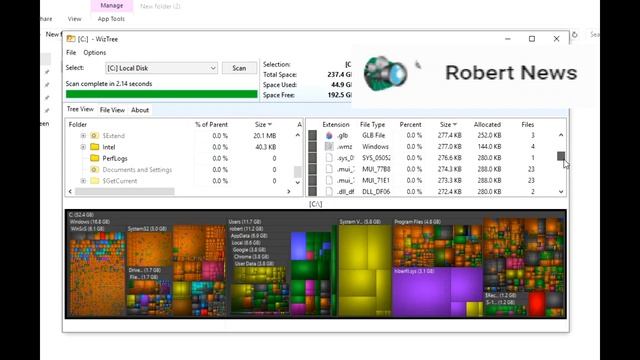Click the SYS_0505 file type icon
The image size is (640, 360).
click(x=329, y=158)
